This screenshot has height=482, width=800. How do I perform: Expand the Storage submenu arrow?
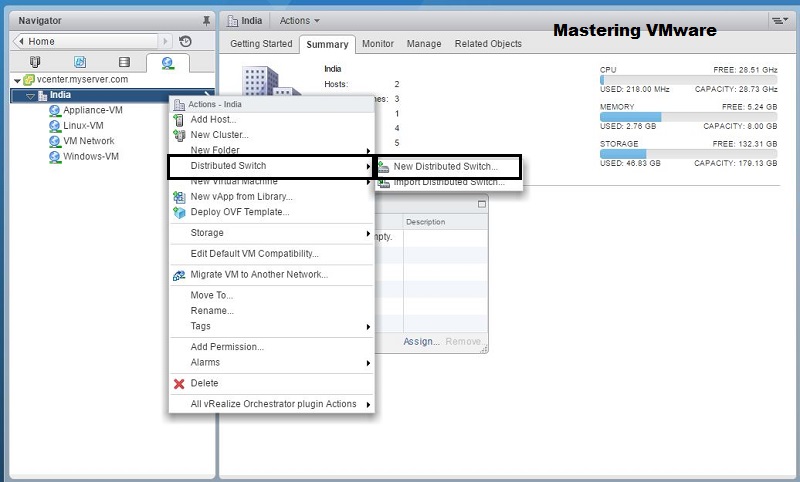(368, 234)
